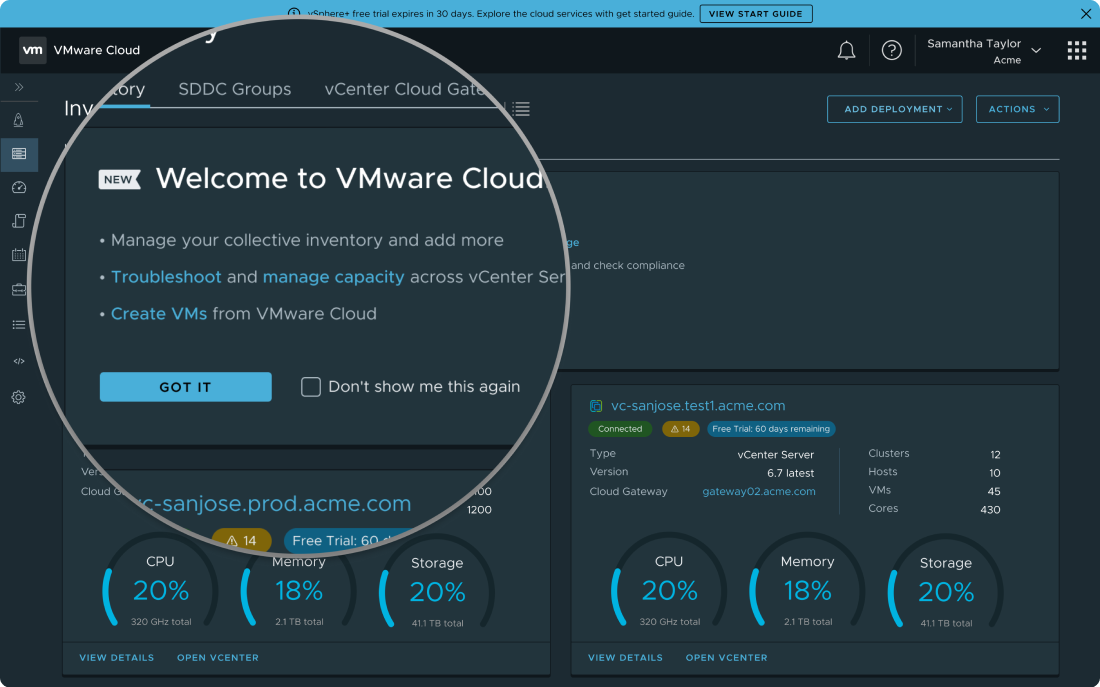Image resolution: width=1100 pixels, height=687 pixels.
Task: Click the magnified warning 14 badge
Action: click(x=241, y=540)
